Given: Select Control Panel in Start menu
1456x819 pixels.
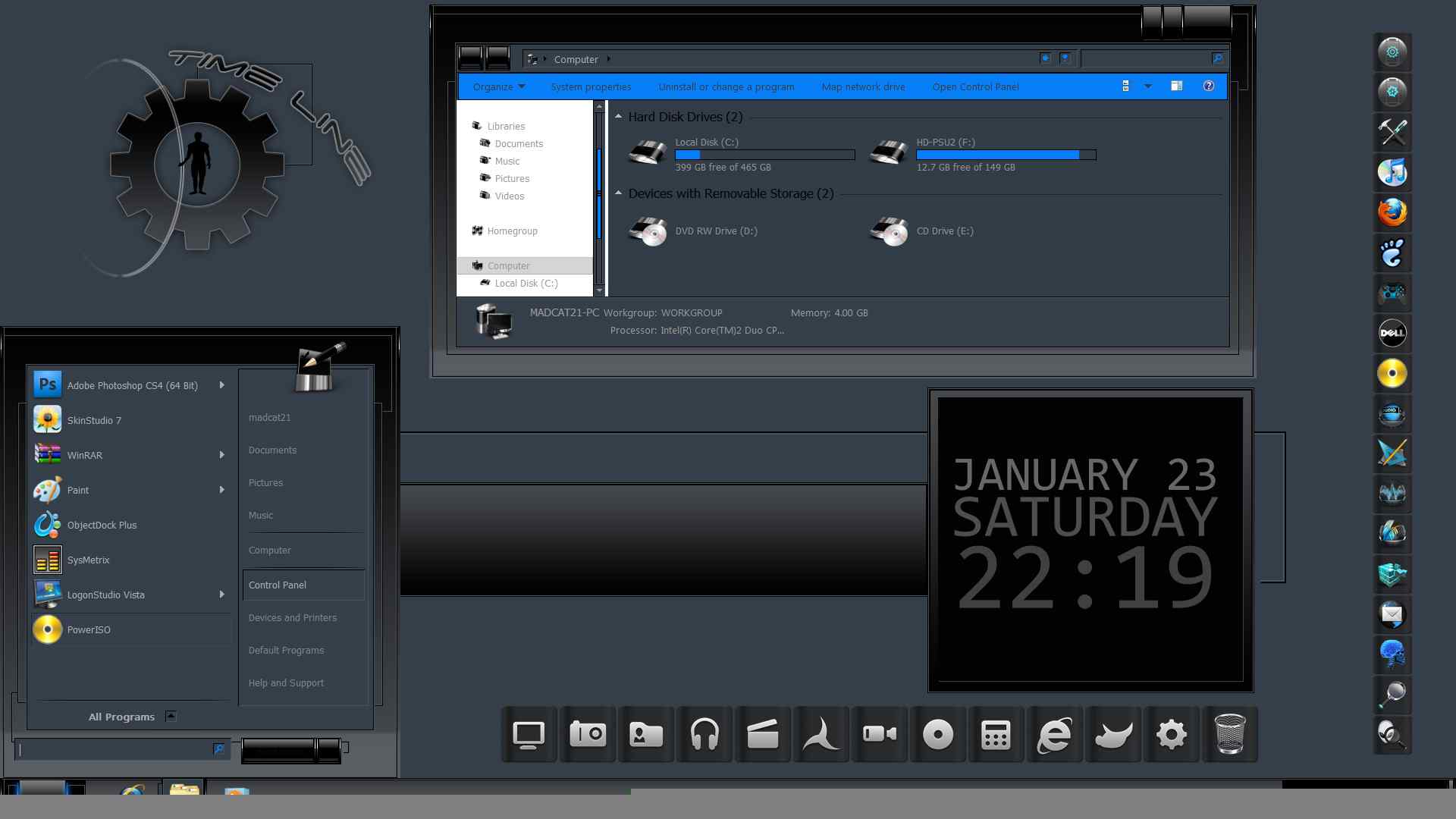Looking at the screenshot, I should [303, 585].
